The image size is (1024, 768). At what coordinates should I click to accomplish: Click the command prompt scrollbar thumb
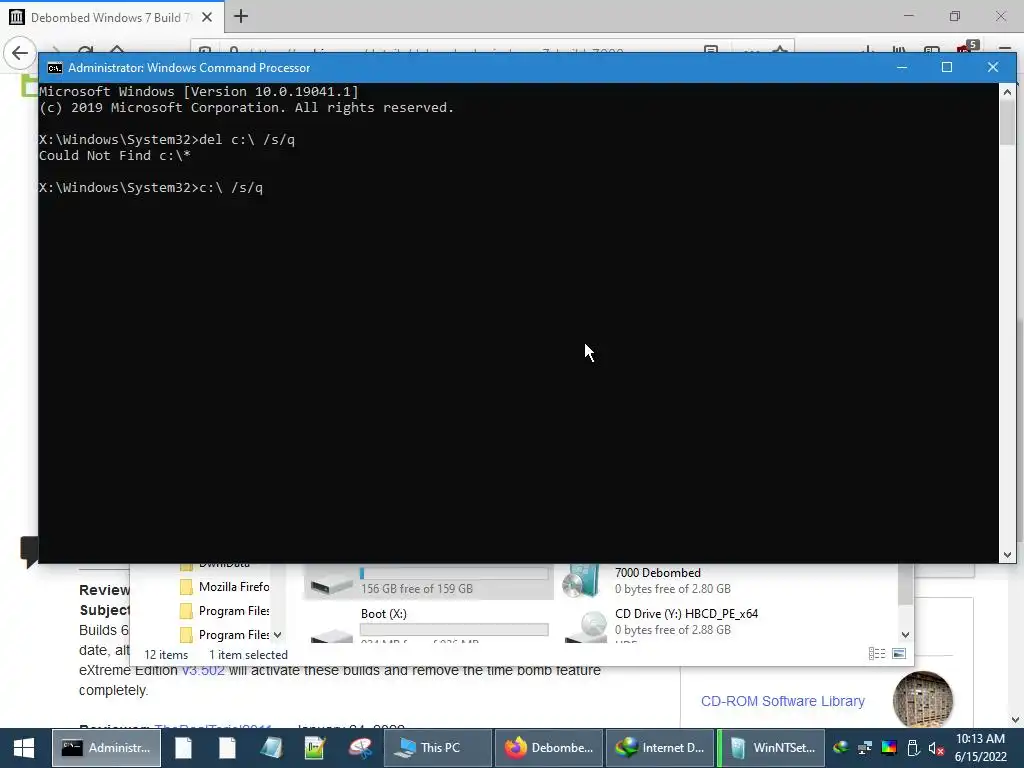point(1007,123)
